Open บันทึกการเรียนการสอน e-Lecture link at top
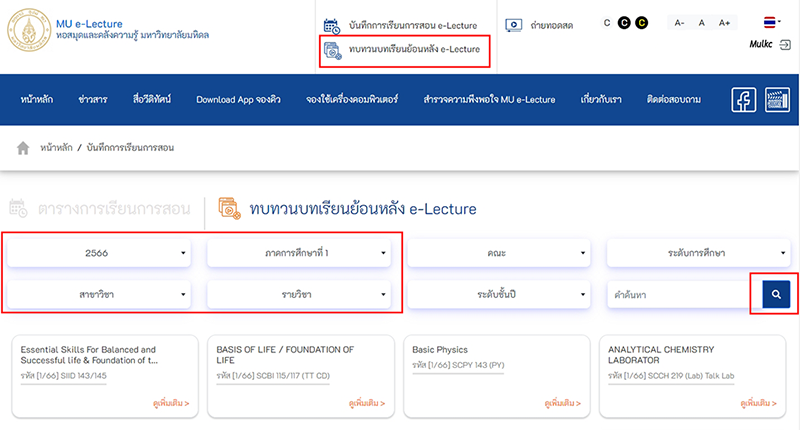Viewport: 800px width, 430px height. click(x=410, y=25)
